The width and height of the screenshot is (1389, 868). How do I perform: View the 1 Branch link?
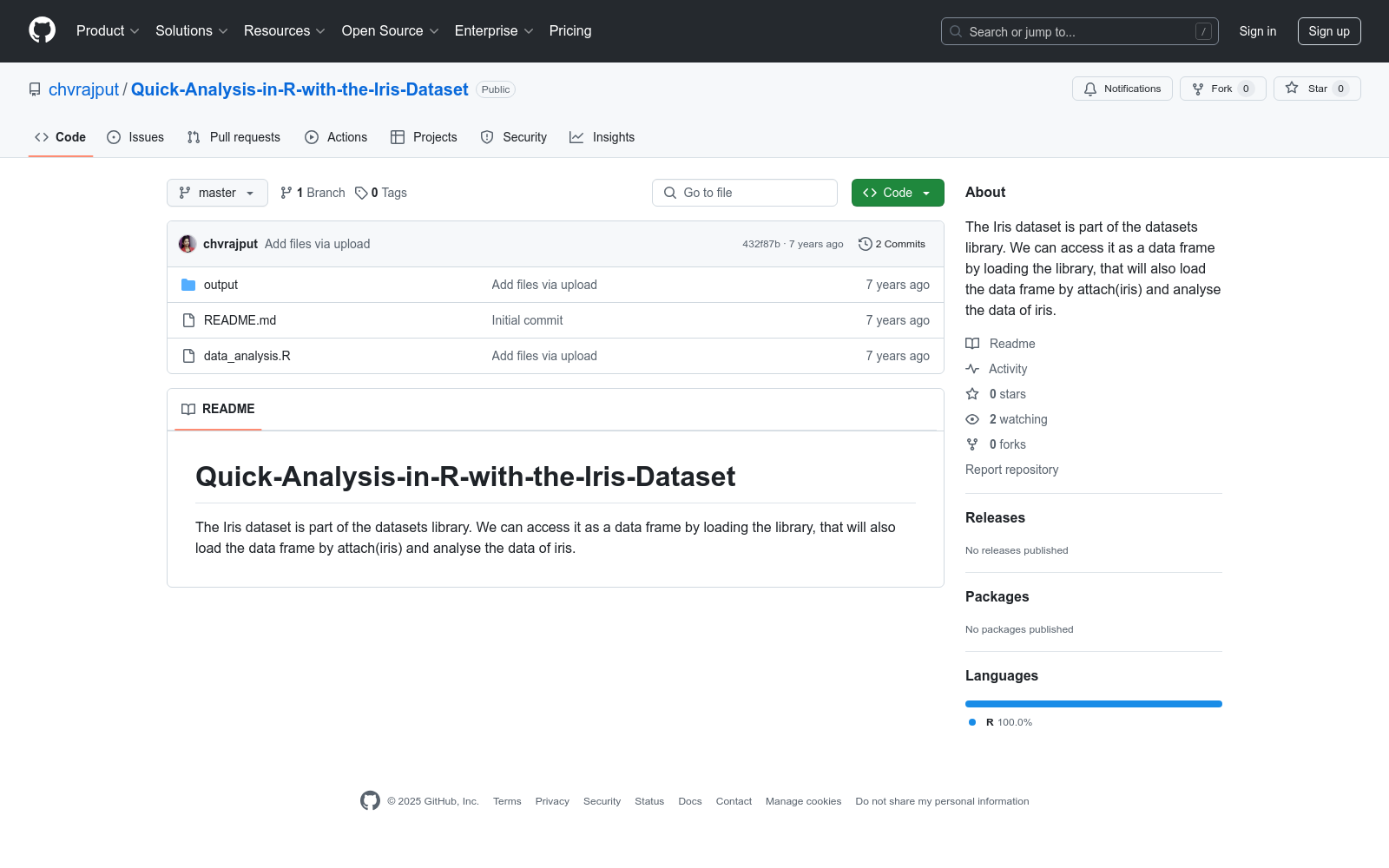[x=313, y=193]
